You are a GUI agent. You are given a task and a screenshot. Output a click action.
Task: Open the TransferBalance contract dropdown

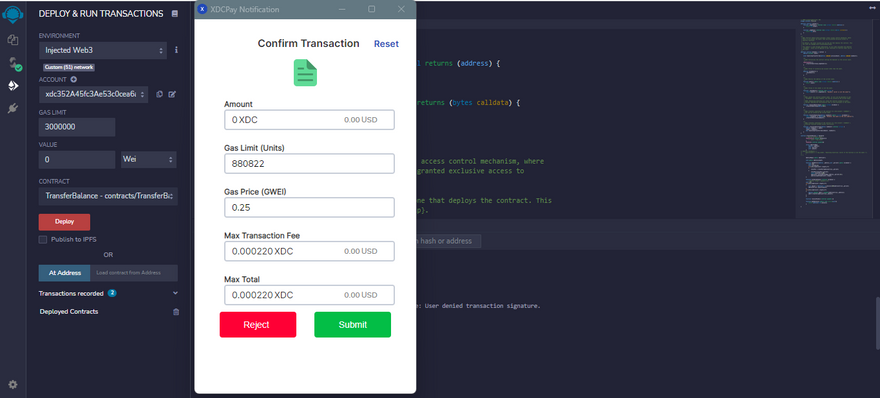pyautogui.click(x=108, y=196)
